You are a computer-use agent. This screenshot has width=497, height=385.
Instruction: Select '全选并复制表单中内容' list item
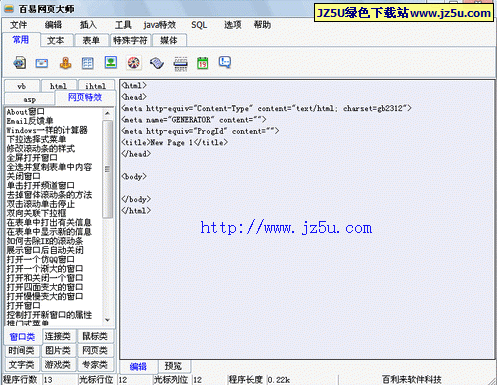[49, 167]
